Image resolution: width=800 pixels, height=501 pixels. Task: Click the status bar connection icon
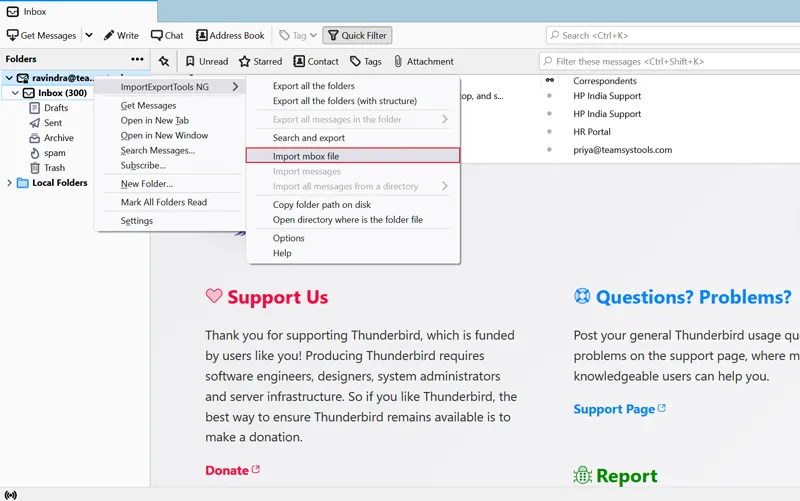click(x=10, y=495)
